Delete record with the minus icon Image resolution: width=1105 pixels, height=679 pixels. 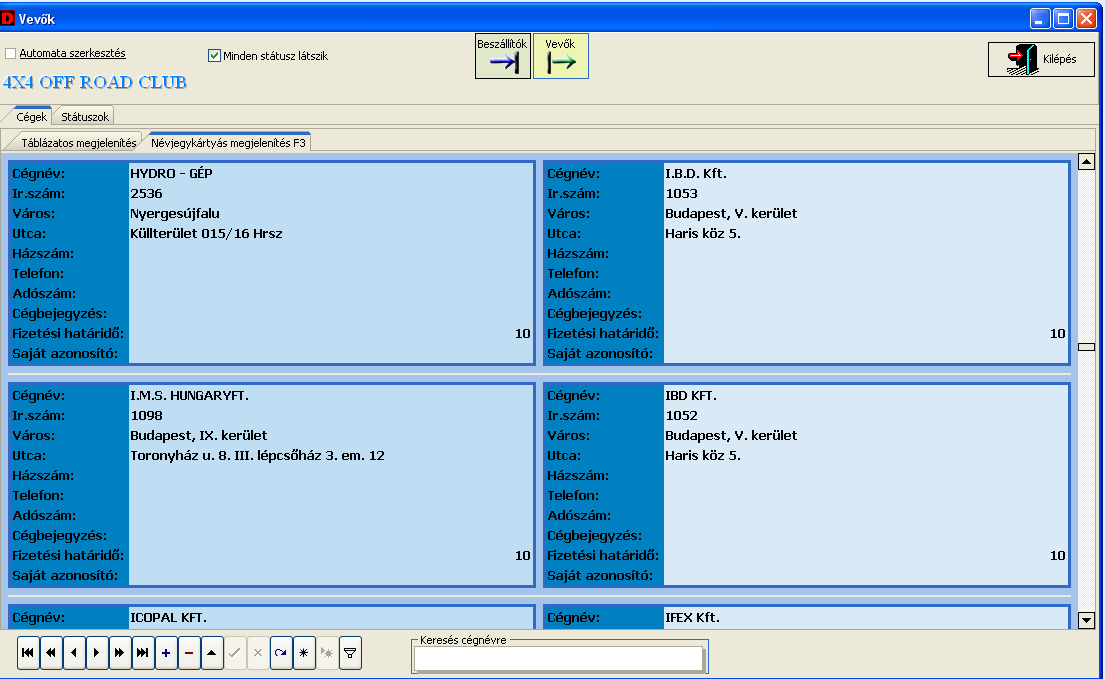tap(189, 653)
